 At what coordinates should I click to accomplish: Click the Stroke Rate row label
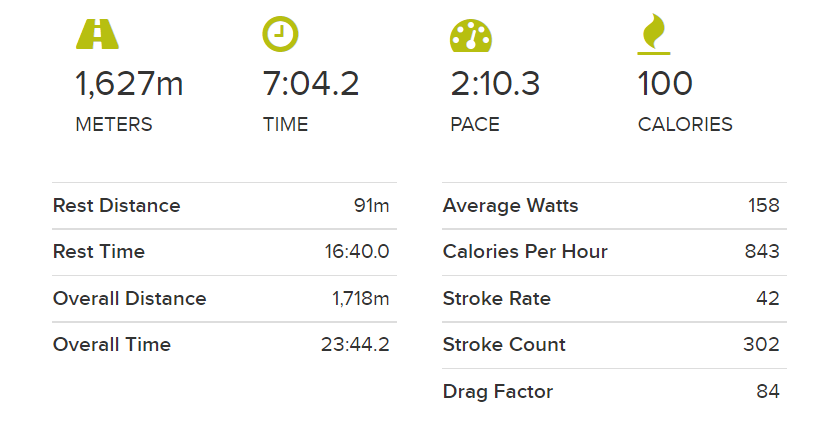click(496, 299)
